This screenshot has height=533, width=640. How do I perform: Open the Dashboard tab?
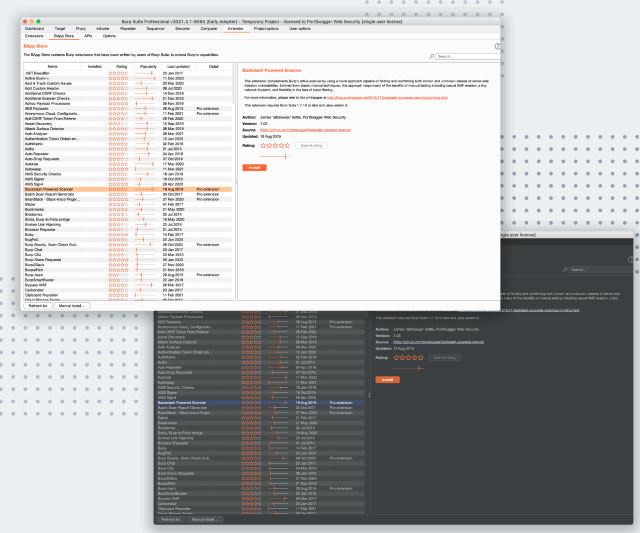(x=34, y=29)
